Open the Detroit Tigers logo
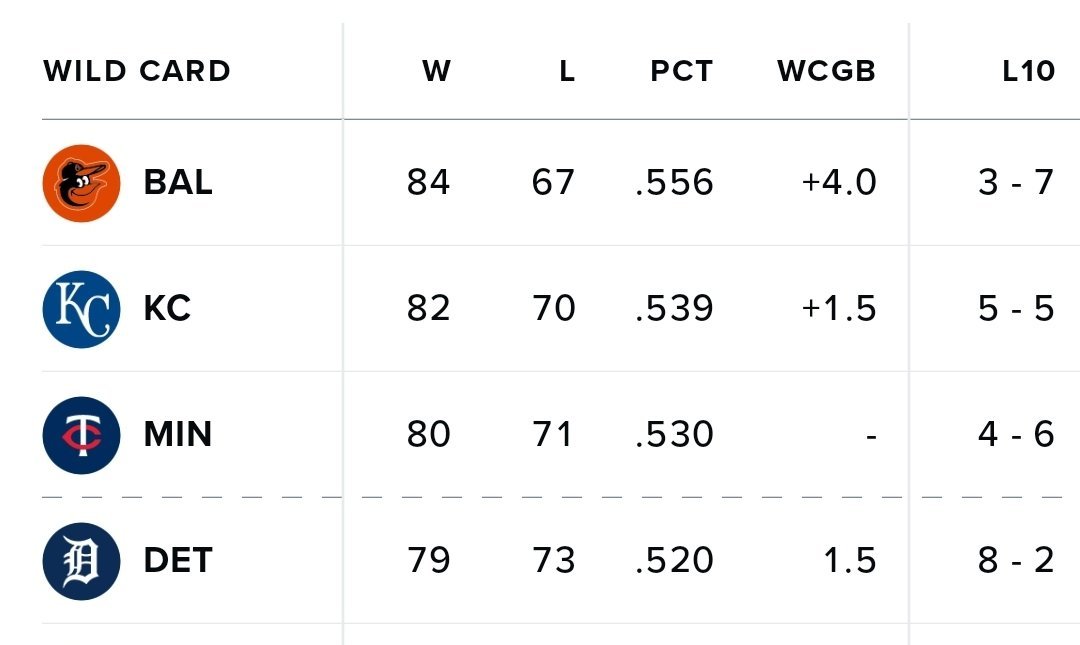1080x645 pixels. [81, 561]
